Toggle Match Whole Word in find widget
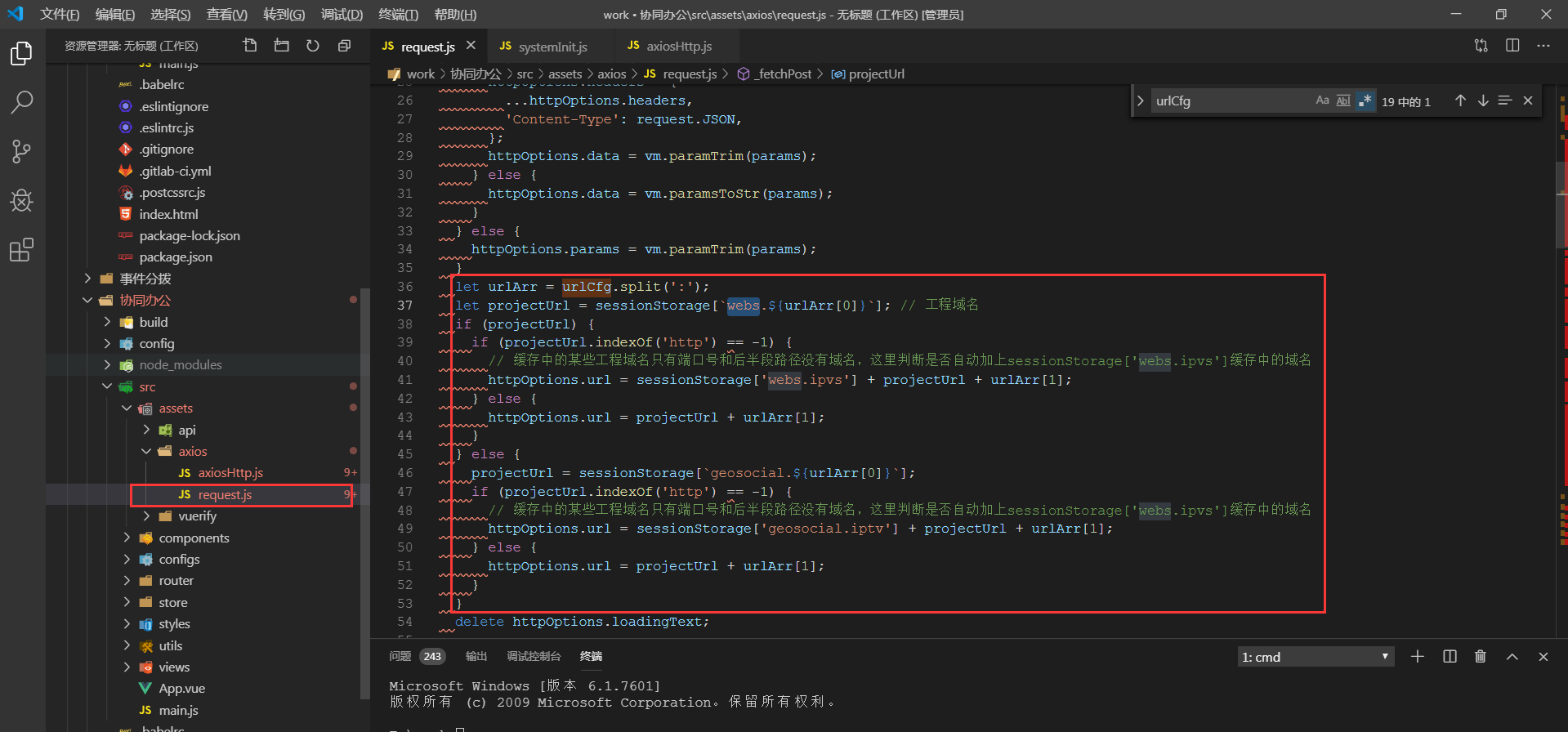 (1343, 101)
